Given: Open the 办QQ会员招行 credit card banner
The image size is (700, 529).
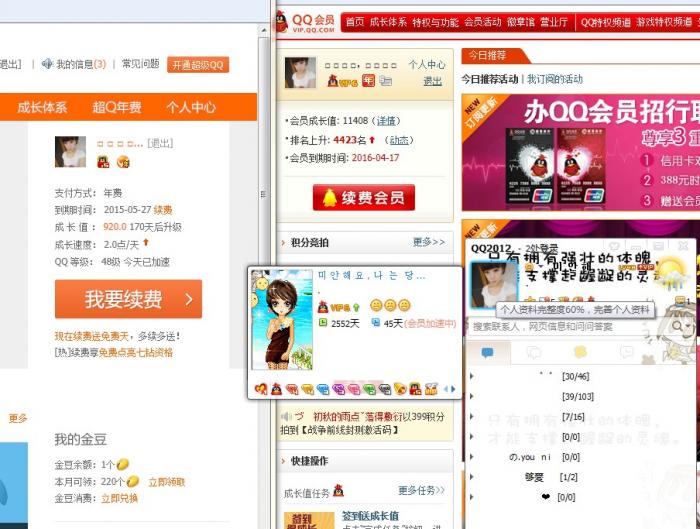Looking at the screenshot, I should 581,152.
